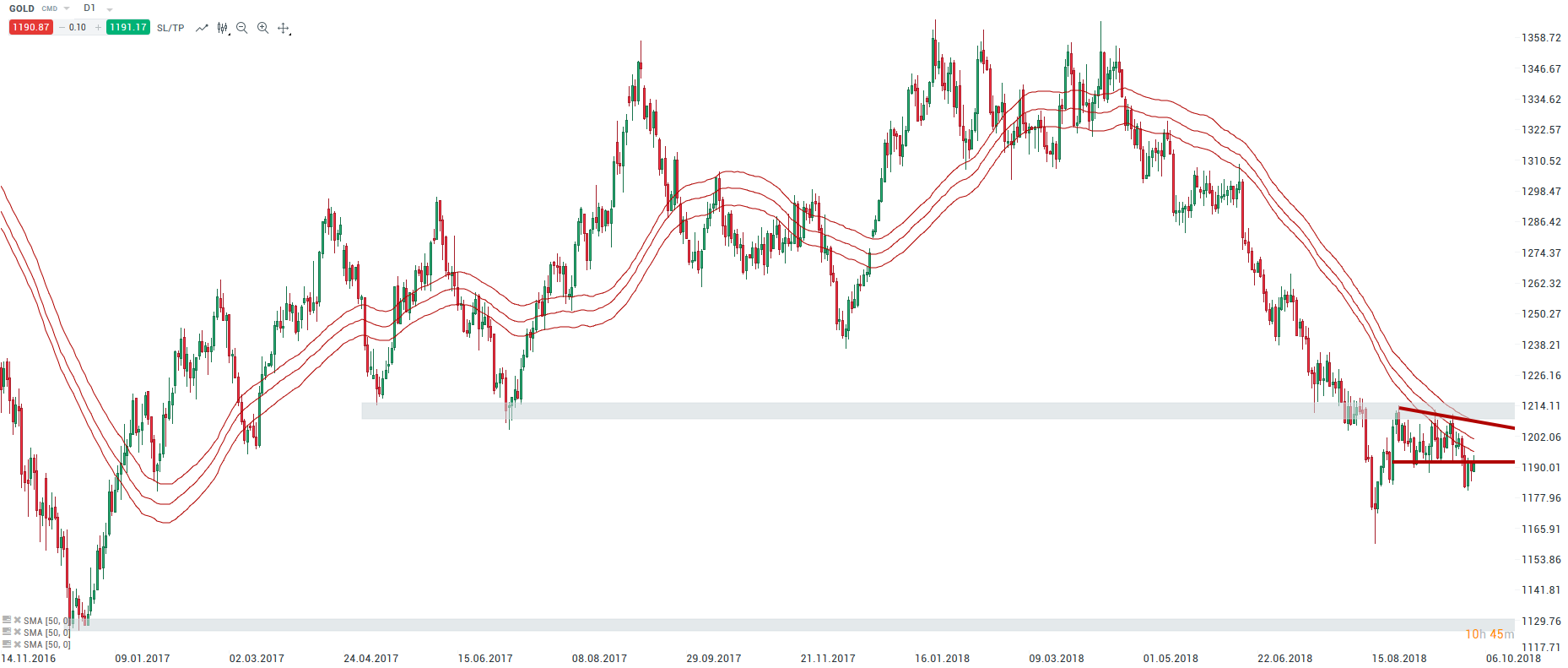Expand the D1 timeframe dropdown

coord(110,9)
